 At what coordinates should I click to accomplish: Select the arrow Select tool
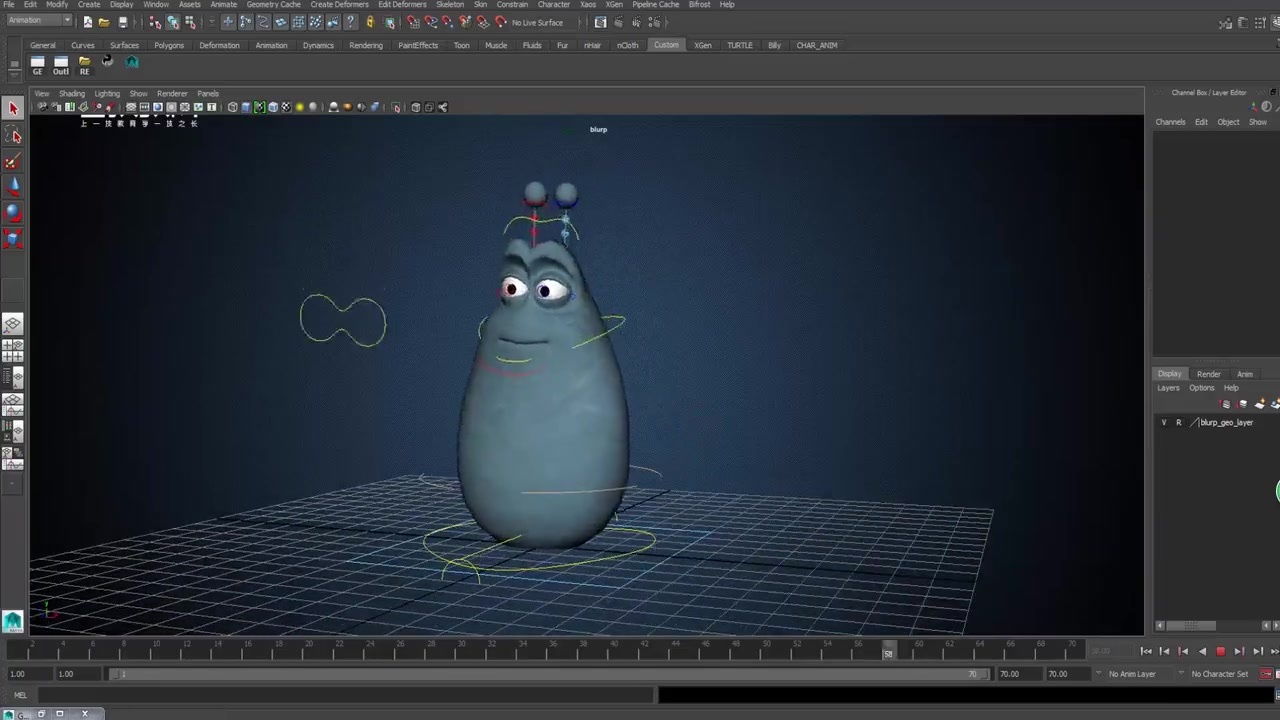[14, 108]
